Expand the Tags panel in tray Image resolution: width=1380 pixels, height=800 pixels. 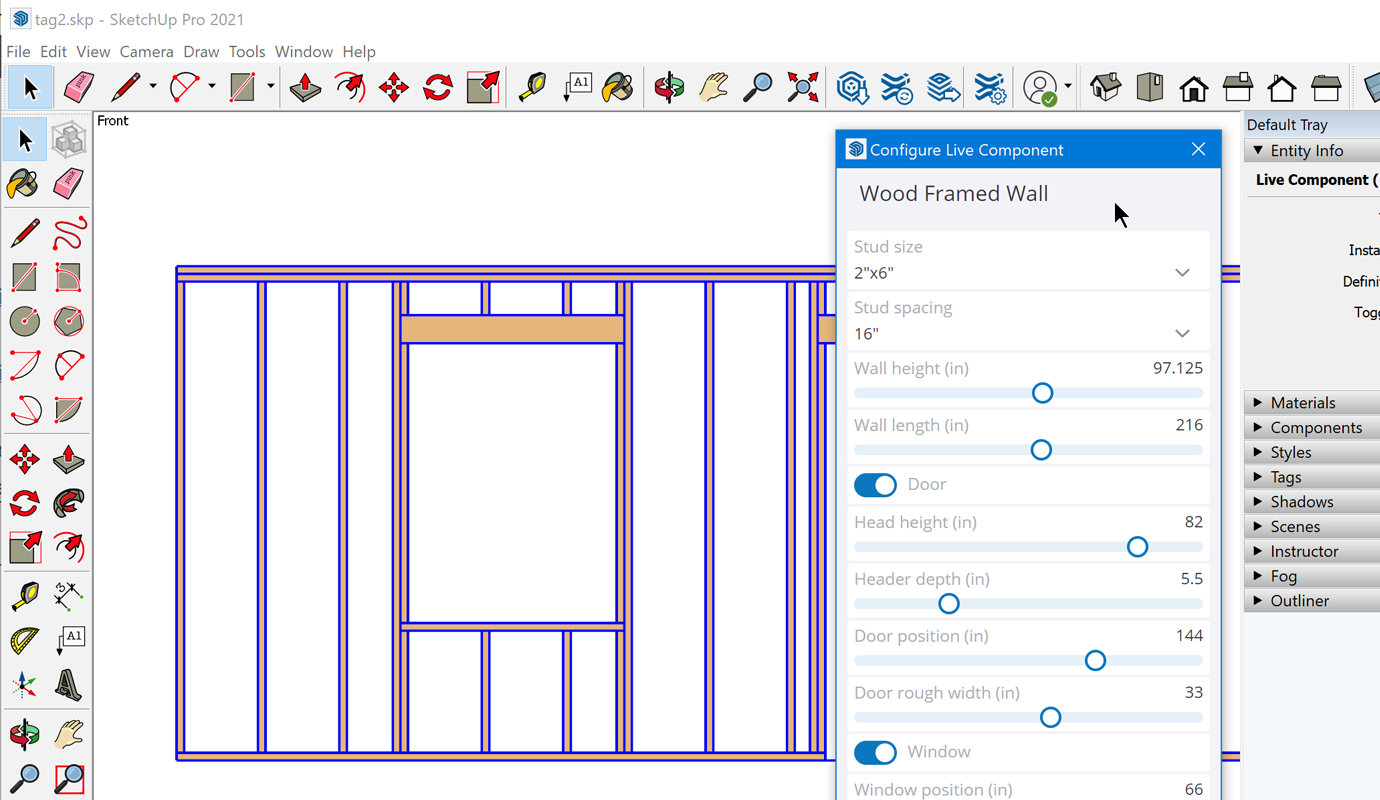1285,477
